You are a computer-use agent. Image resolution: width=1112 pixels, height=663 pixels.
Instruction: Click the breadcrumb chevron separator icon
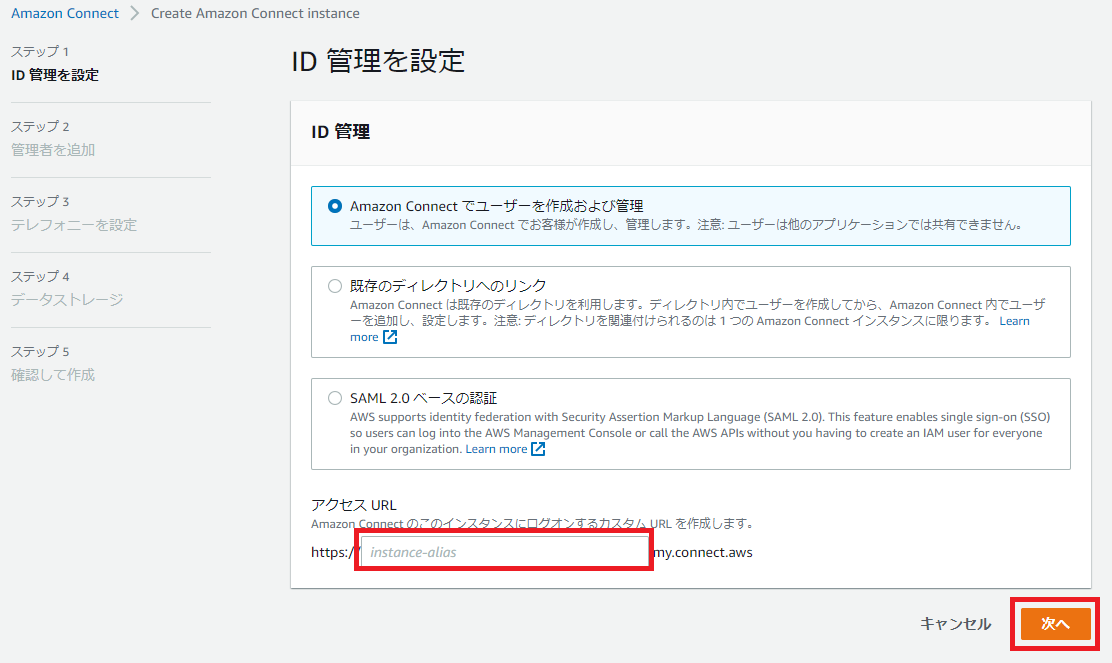(x=135, y=13)
